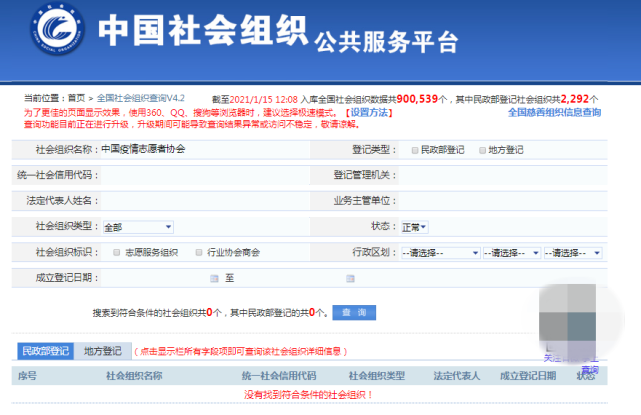Click the 法定代表人姓名 input field
Viewport: 641px width, 415px height.
205,201
